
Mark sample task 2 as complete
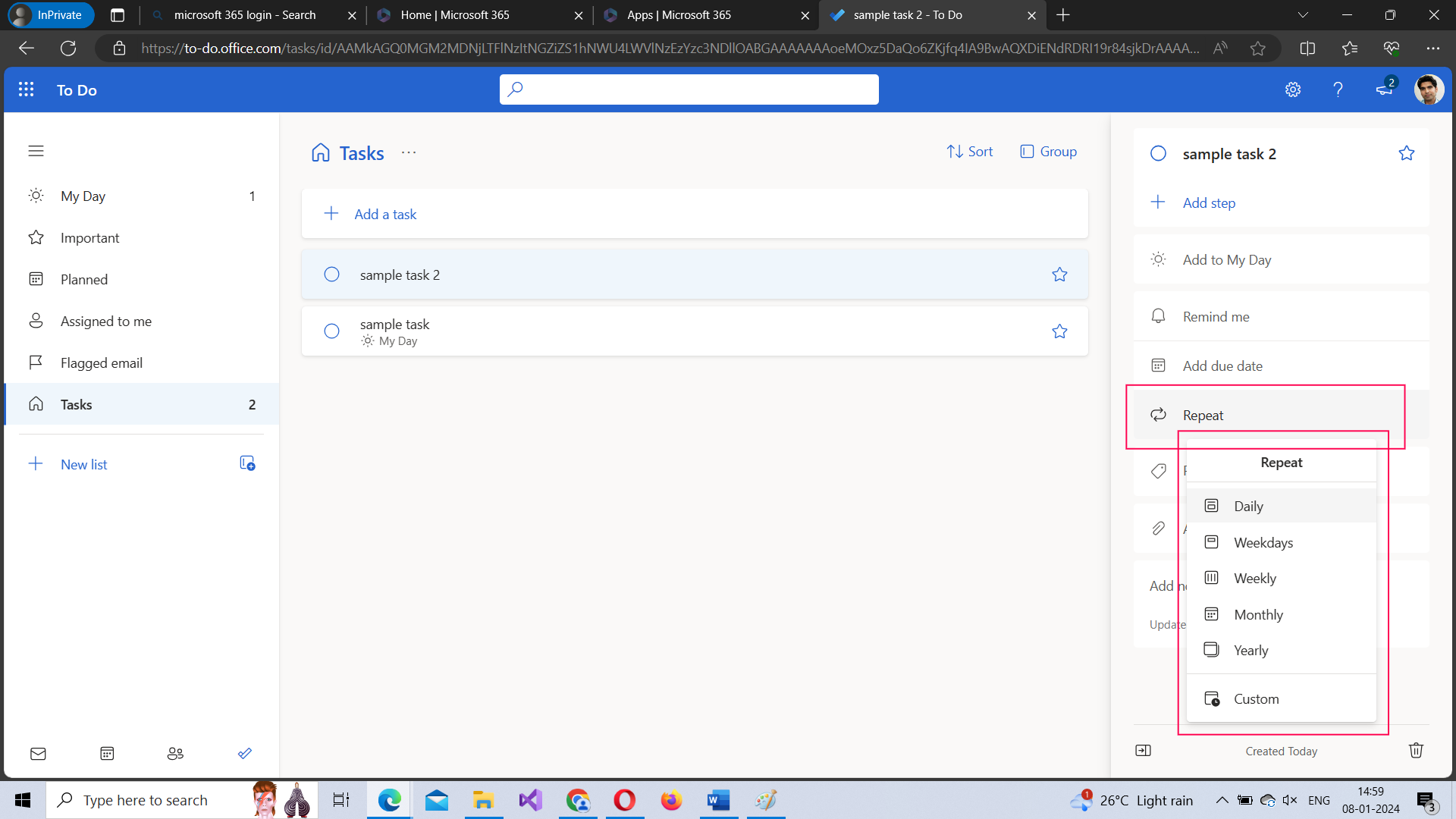click(331, 275)
